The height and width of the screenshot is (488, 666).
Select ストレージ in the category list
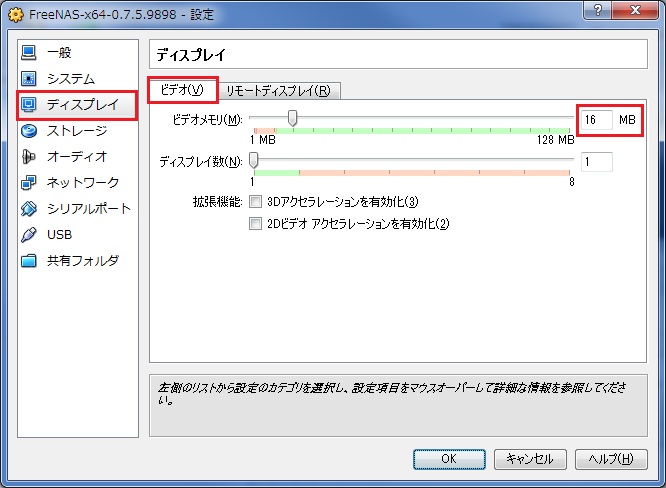tap(77, 131)
